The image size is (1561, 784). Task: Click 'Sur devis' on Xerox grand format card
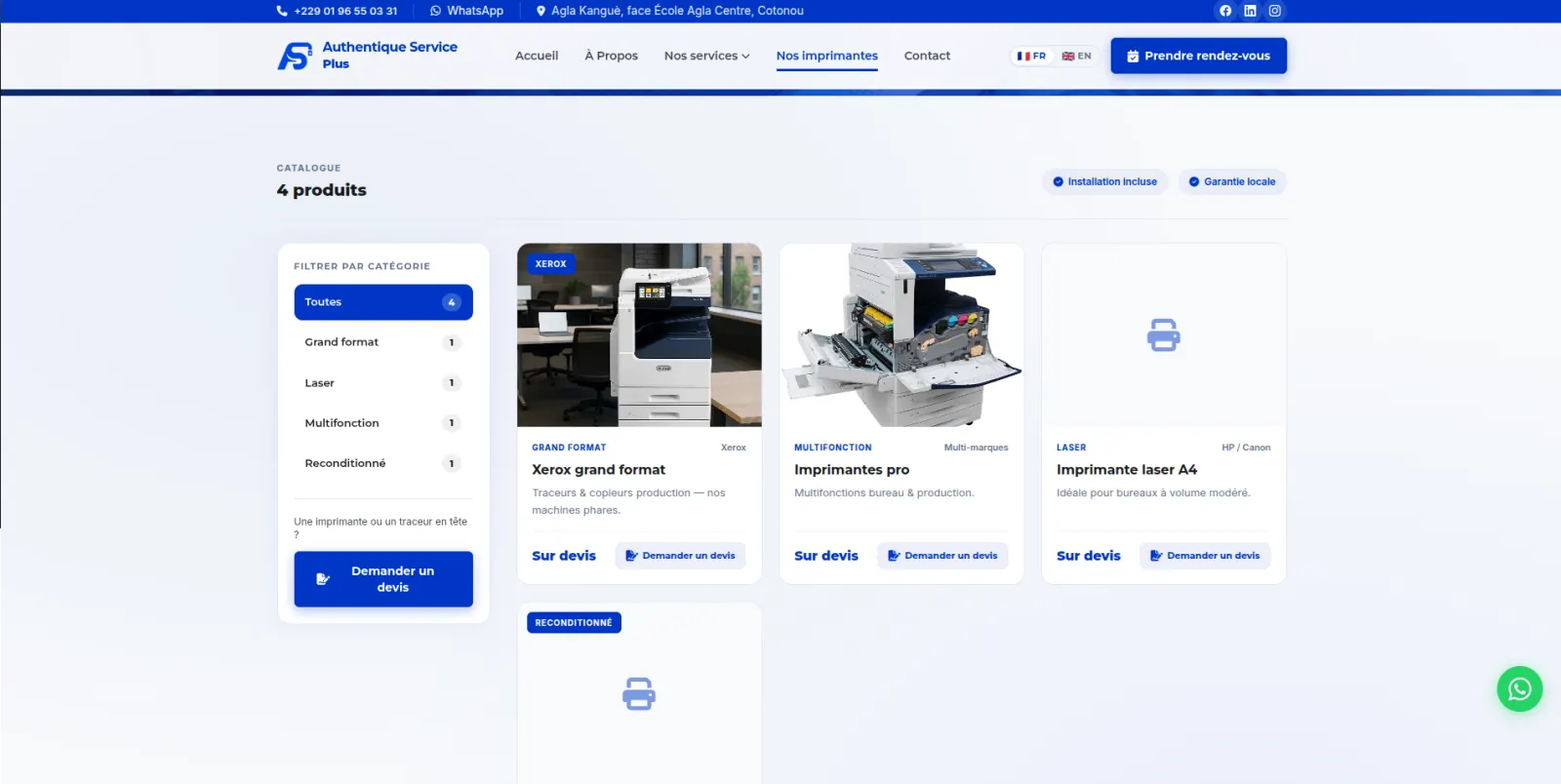564,556
